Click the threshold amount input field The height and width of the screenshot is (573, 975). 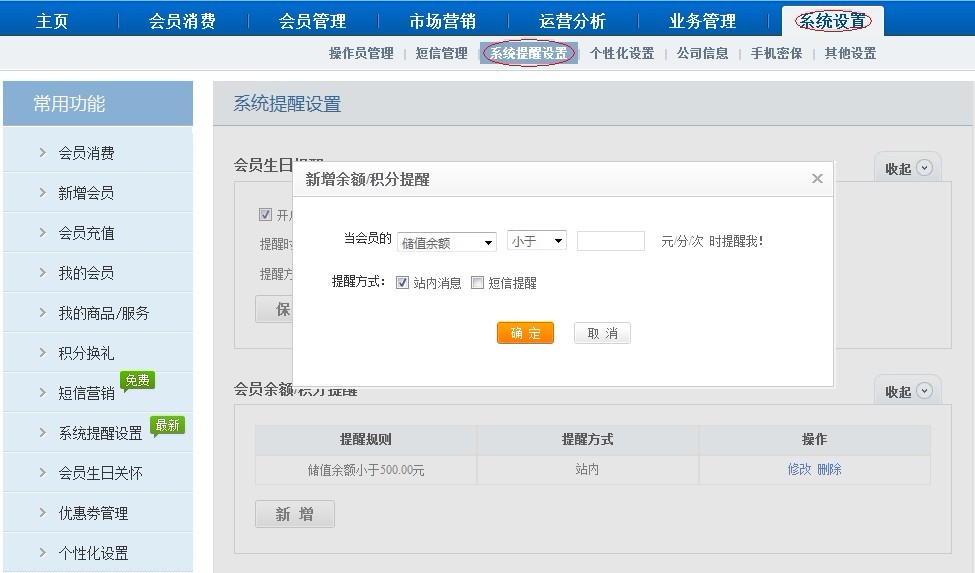(611, 241)
